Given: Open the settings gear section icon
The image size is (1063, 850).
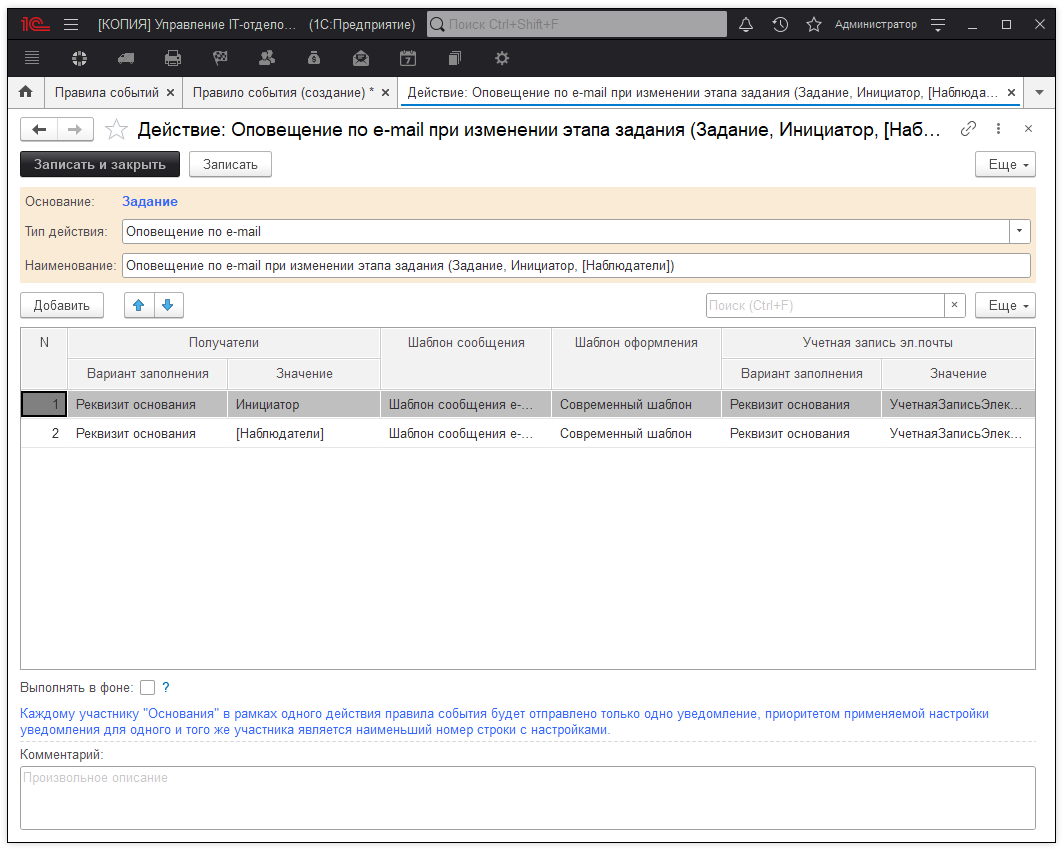Looking at the screenshot, I should [502, 58].
